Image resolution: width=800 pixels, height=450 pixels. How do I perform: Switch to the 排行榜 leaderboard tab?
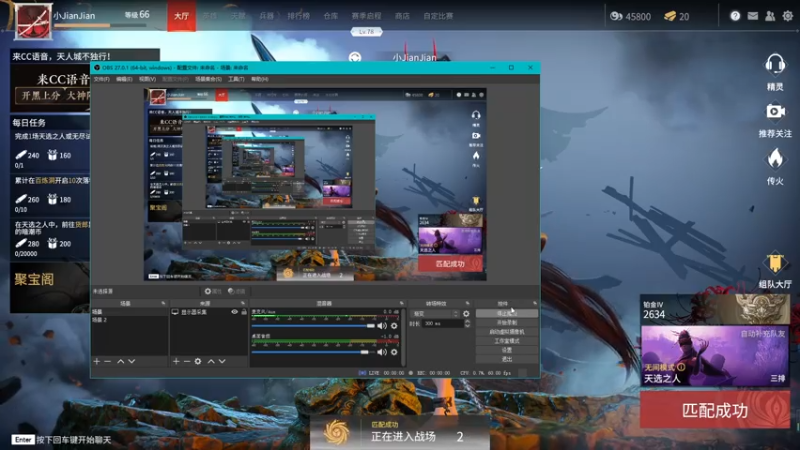pos(298,16)
